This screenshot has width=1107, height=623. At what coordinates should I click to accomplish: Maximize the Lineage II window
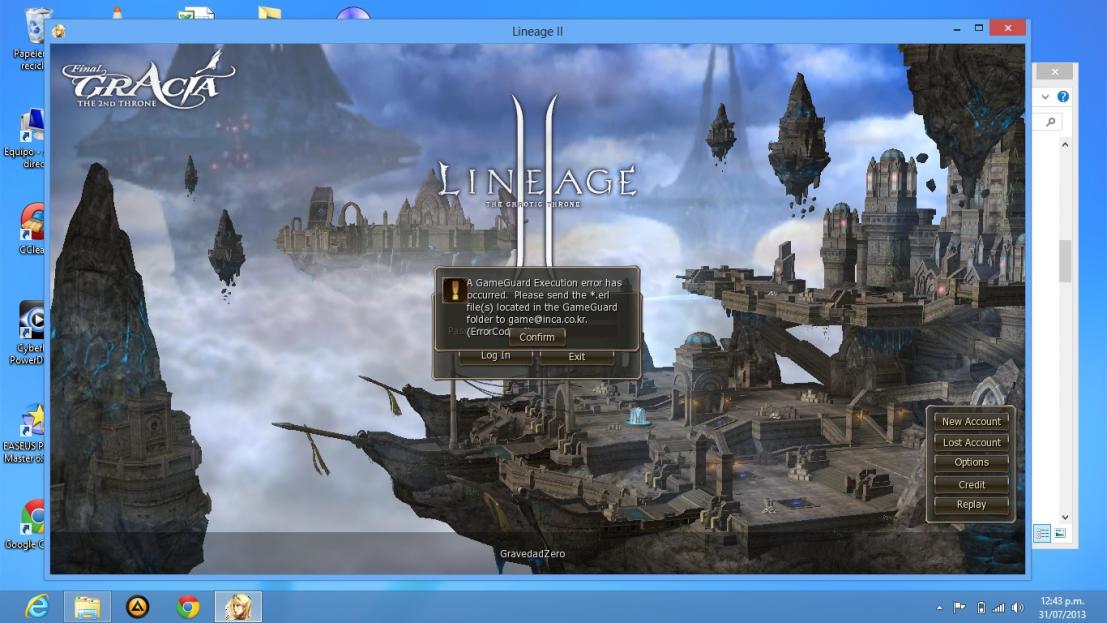[979, 28]
